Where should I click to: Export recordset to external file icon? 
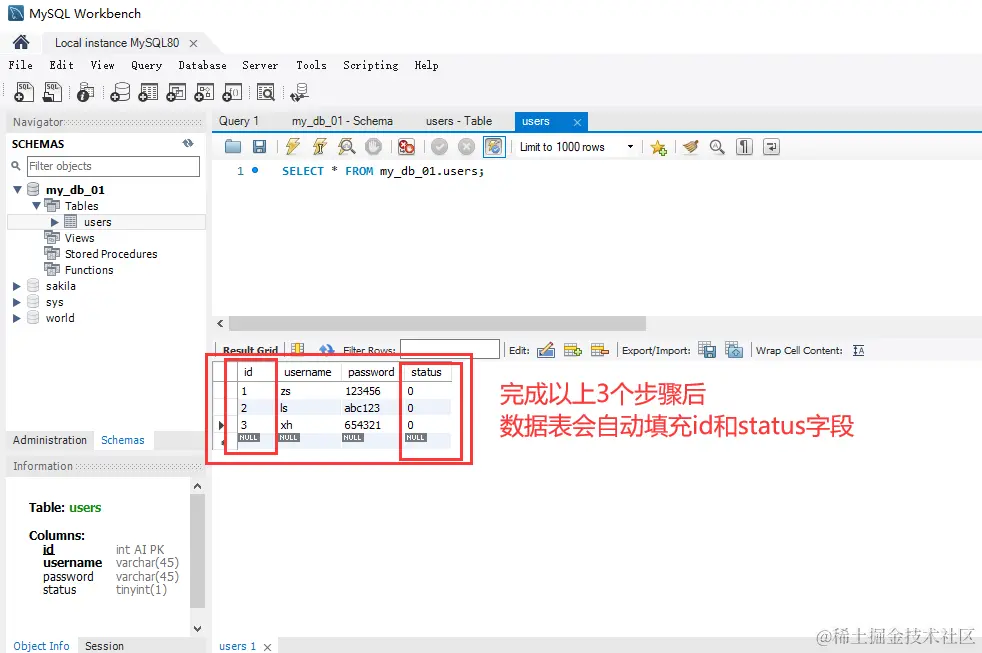coord(707,350)
